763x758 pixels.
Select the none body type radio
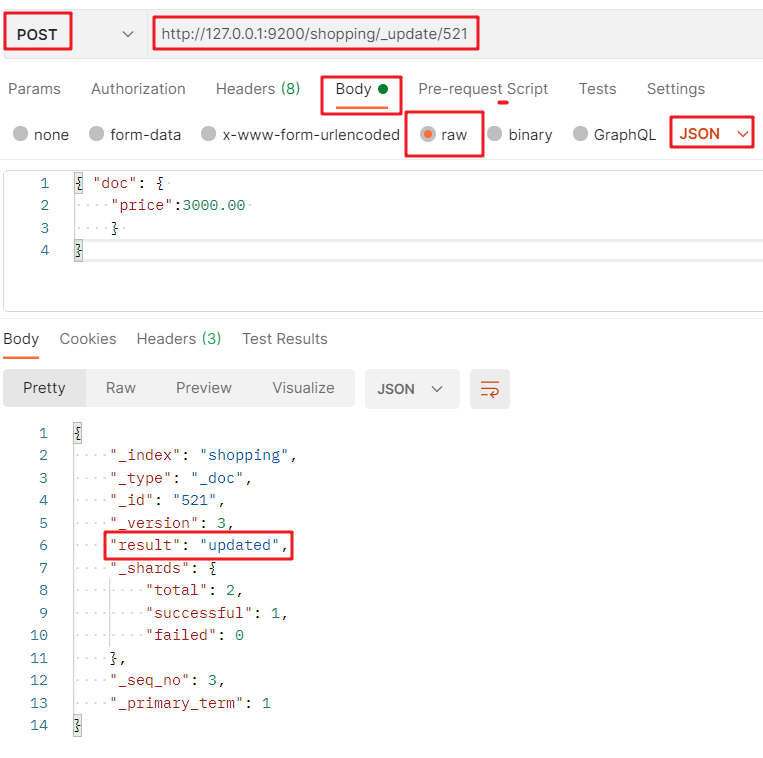(x=20, y=134)
